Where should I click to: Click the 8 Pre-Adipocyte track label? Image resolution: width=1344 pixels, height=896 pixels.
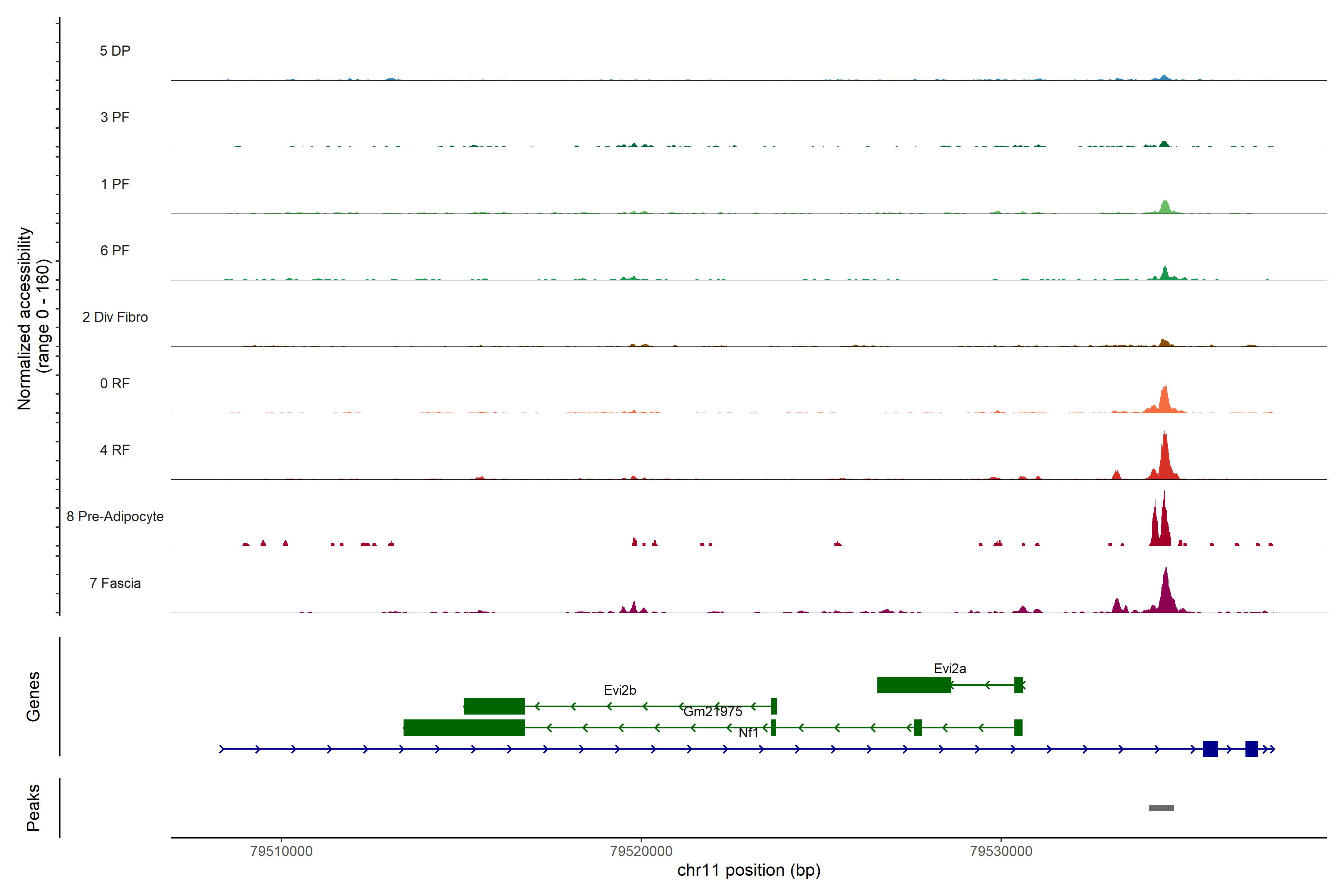pyautogui.click(x=115, y=517)
